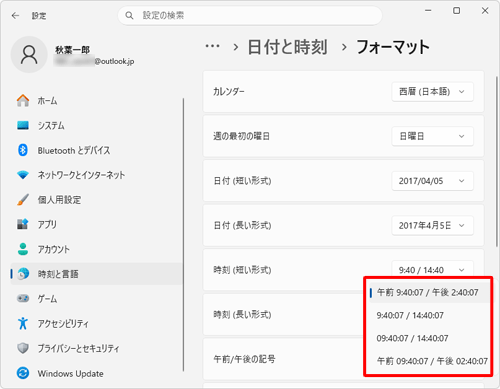This screenshot has height=389, width=500.
Task: Click the search magnifier icon
Action: (129, 15)
